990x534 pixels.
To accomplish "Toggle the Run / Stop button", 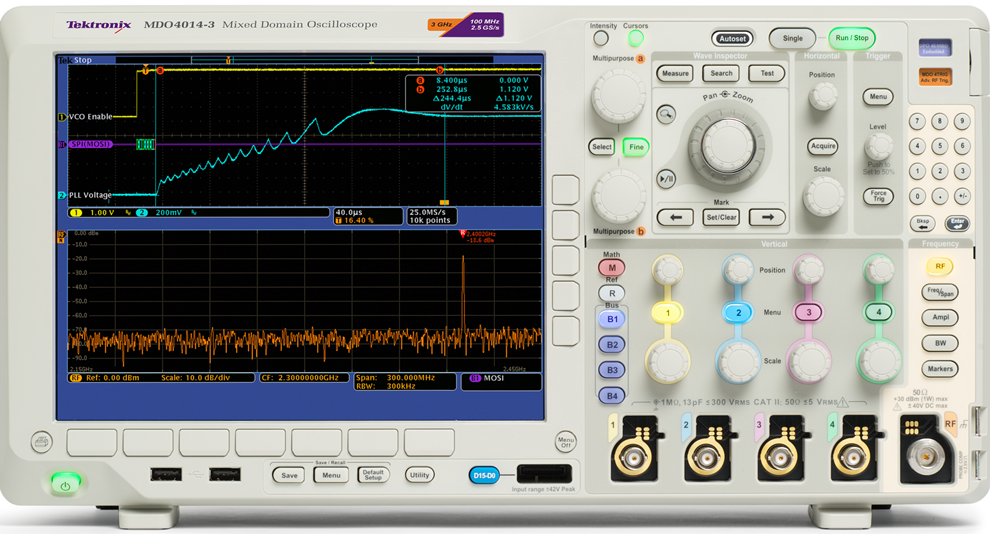I will click(x=852, y=38).
